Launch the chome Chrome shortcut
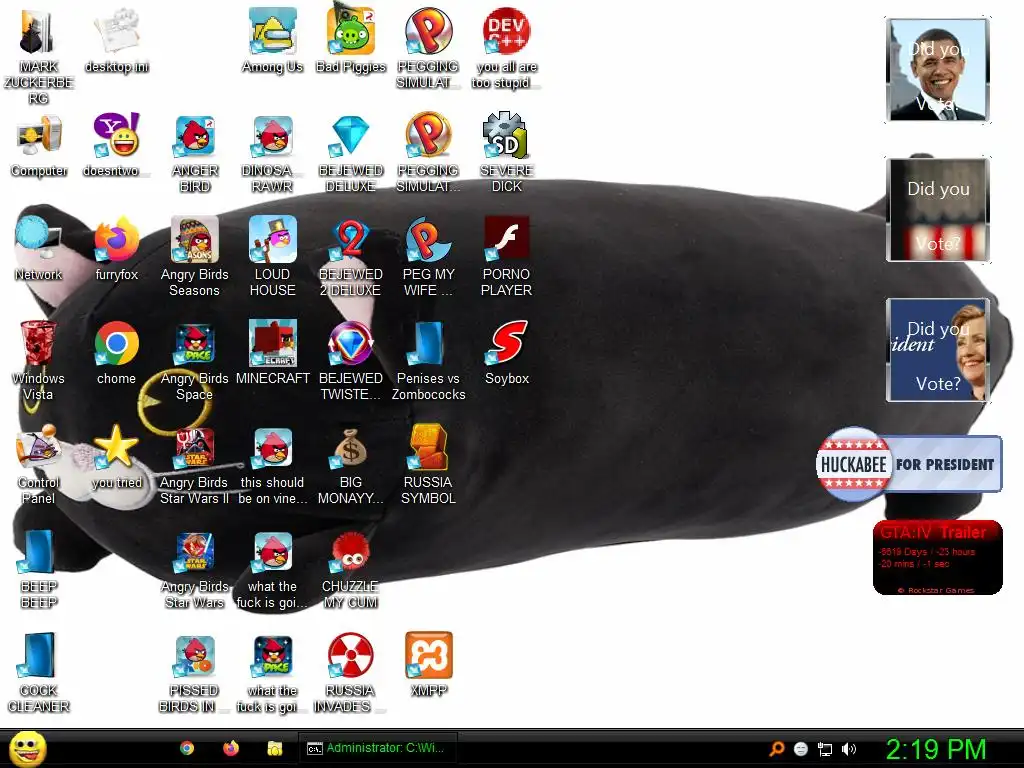 click(117, 343)
